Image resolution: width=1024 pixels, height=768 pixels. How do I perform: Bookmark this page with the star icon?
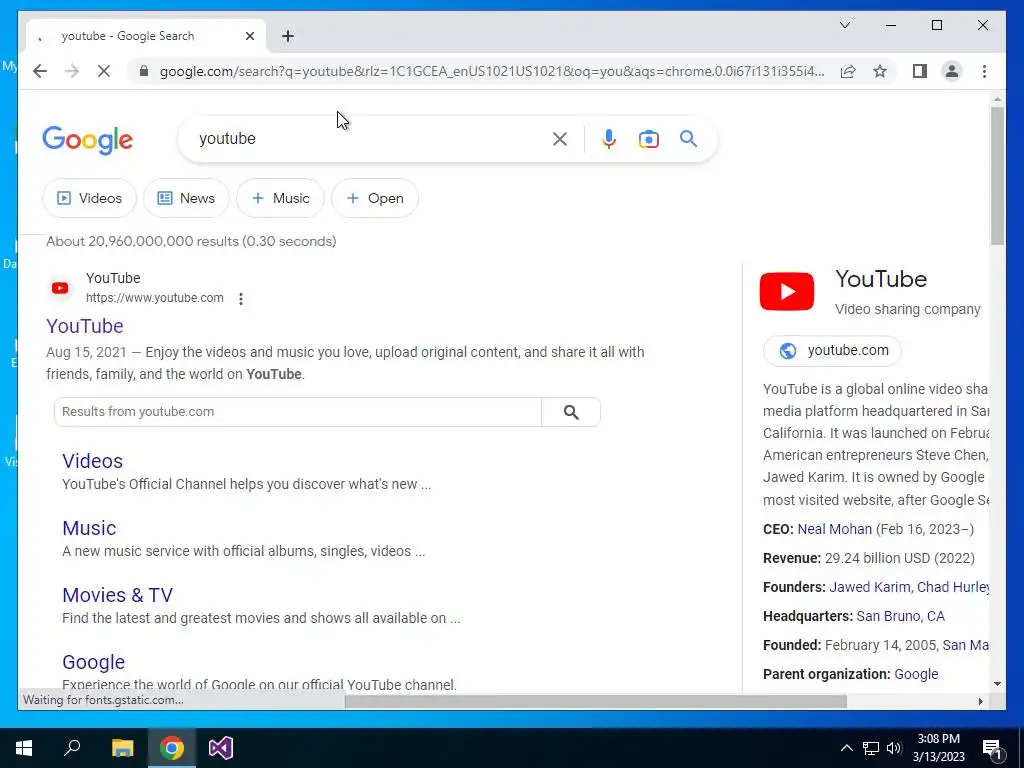click(x=880, y=71)
